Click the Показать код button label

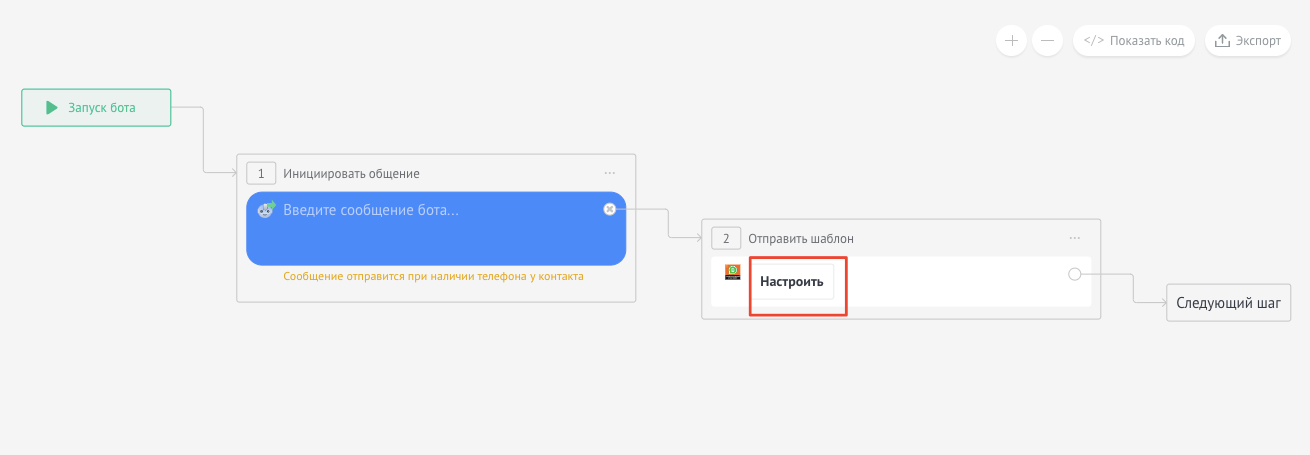(1146, 41)
